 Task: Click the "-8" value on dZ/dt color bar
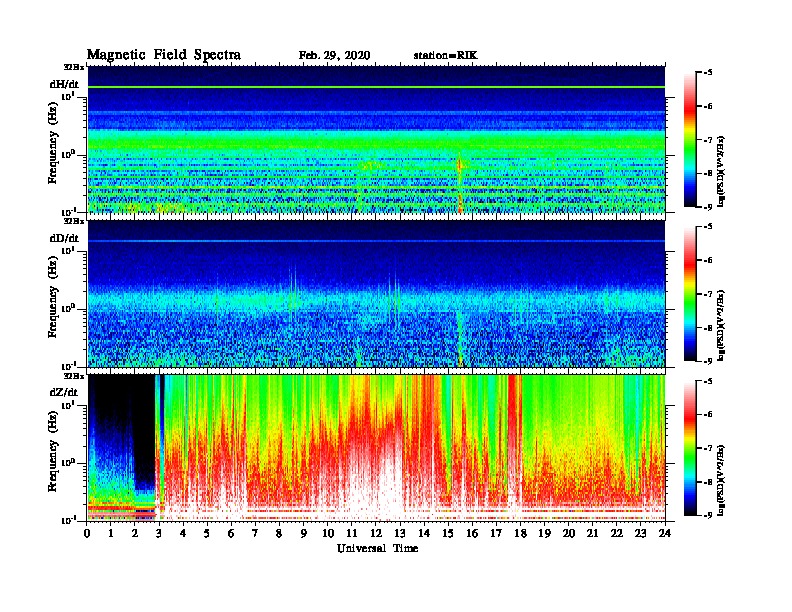(x=708, y=482)
